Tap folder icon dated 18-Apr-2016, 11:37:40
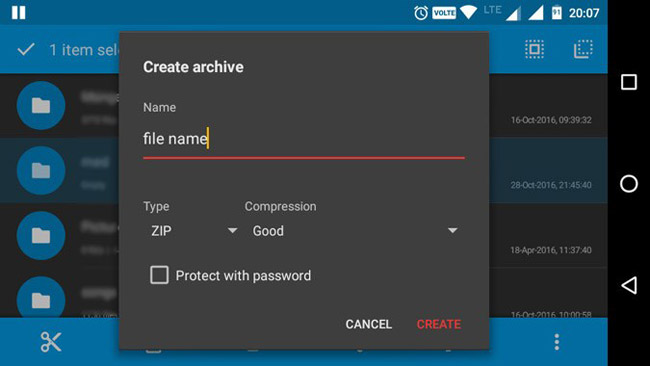 click(x=41, y=235)
